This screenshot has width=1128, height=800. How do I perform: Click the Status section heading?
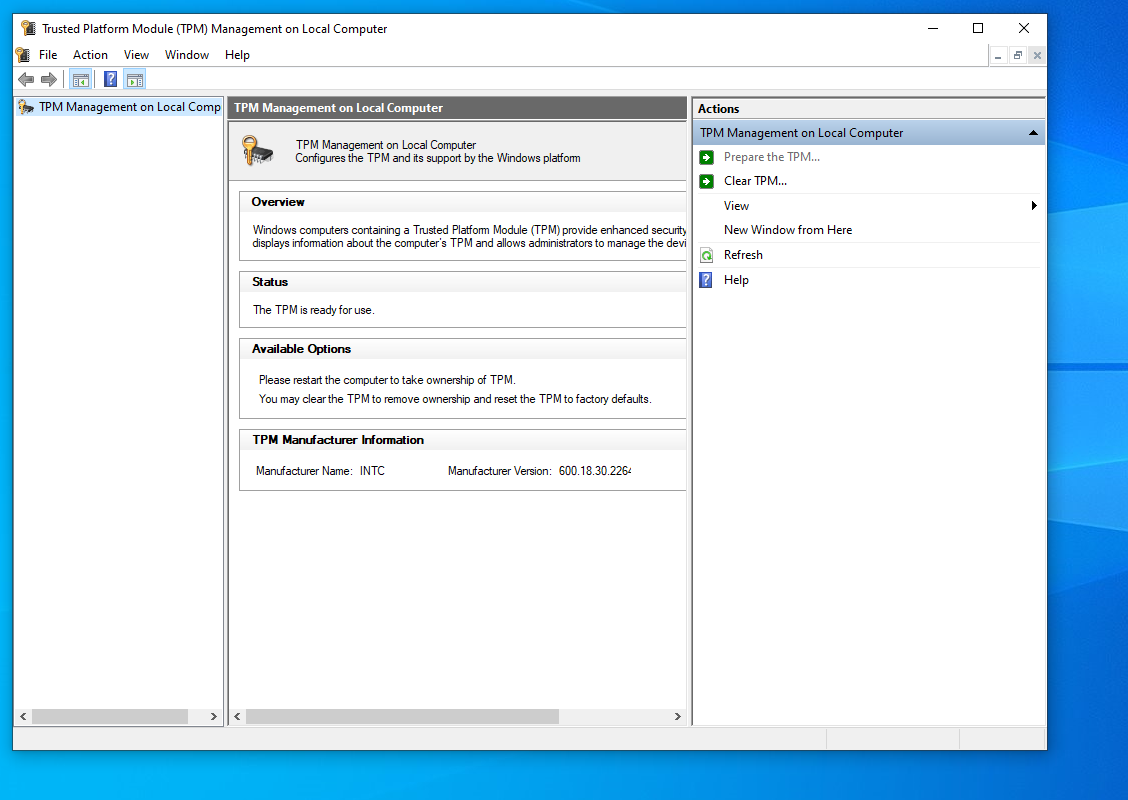(x=270, y=282)
